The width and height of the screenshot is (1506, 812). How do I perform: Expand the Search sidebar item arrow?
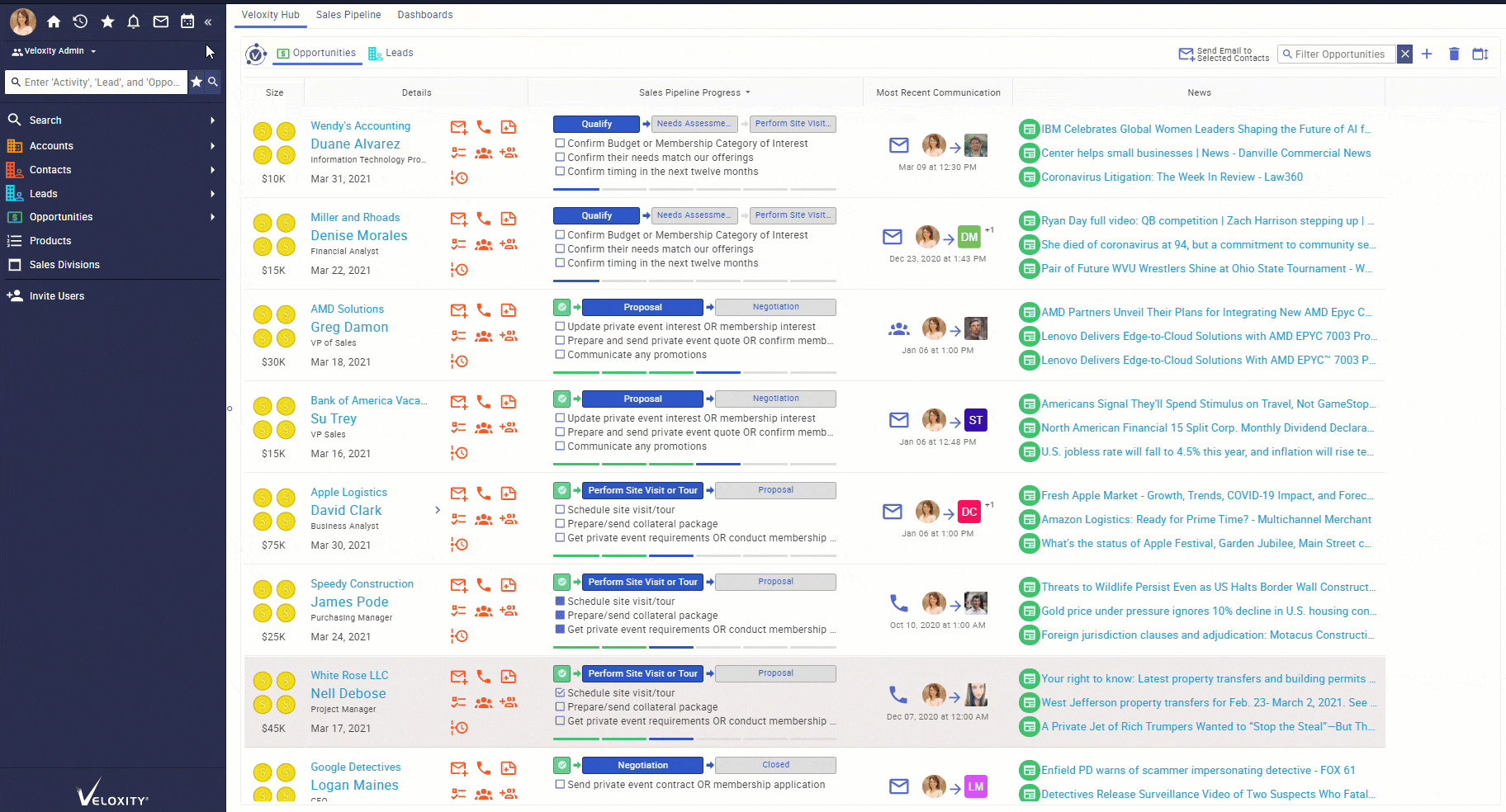(x=212, y=120)
